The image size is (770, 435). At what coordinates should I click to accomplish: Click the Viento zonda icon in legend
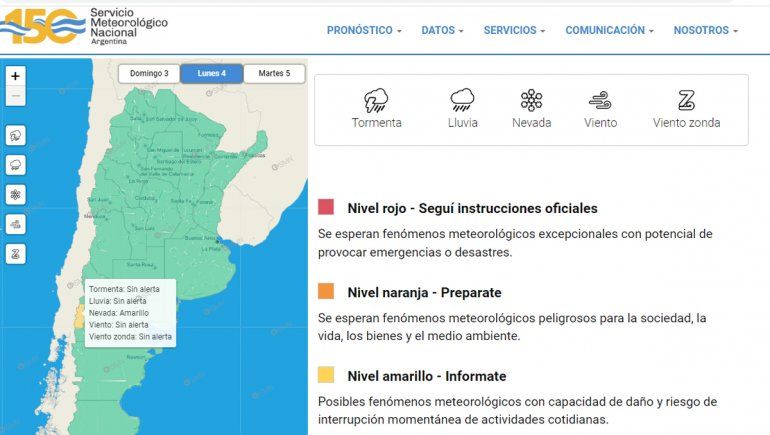[x=686, y=100]
